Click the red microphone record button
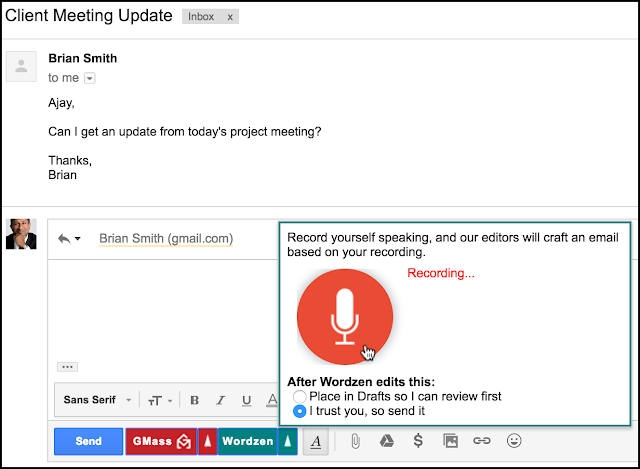The height and width of the screenshot is (469, 640). pyautogui.click(x=345, y=317)
